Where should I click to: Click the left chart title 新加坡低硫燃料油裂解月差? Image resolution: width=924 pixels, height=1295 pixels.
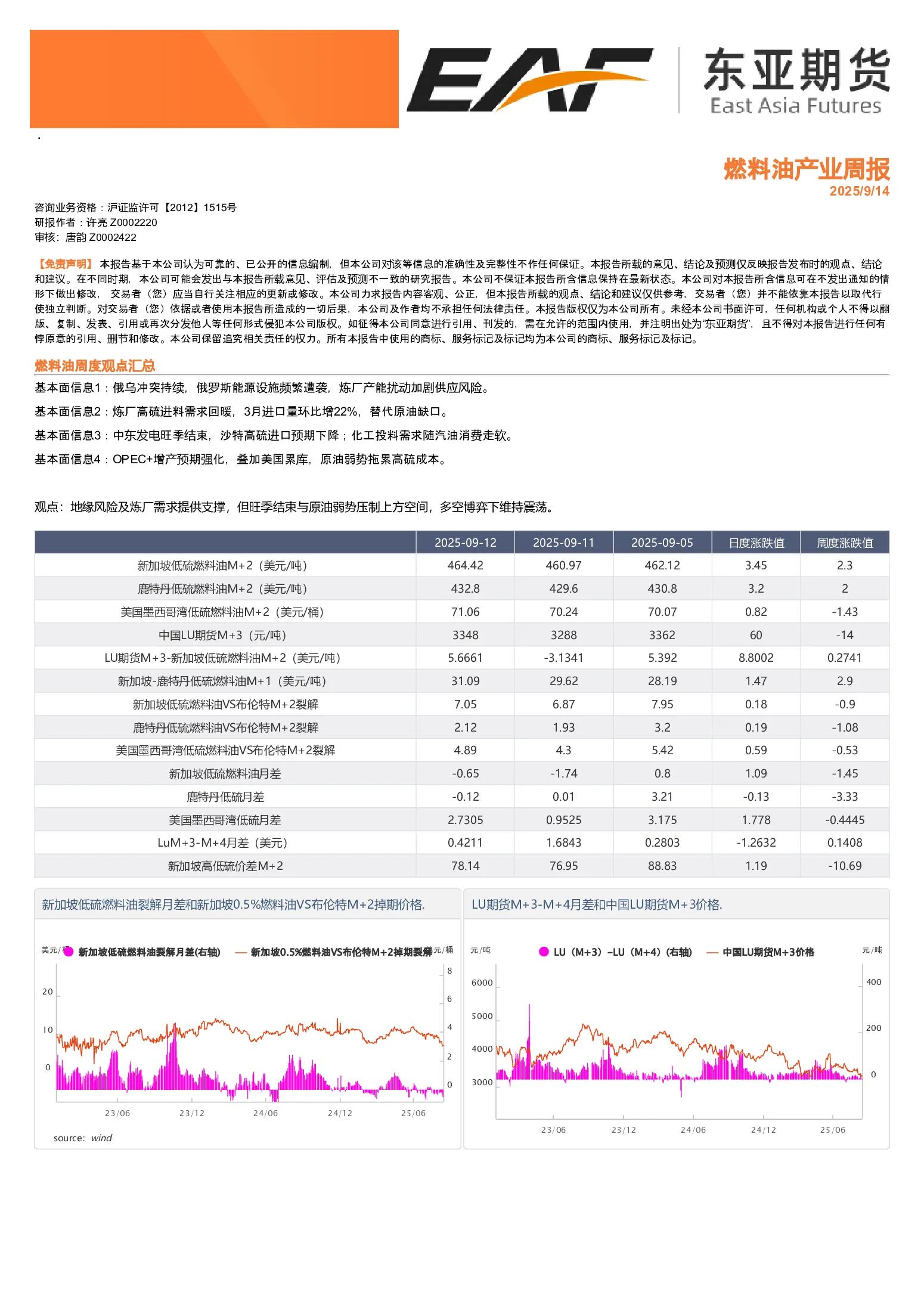(x=233, y=904)
